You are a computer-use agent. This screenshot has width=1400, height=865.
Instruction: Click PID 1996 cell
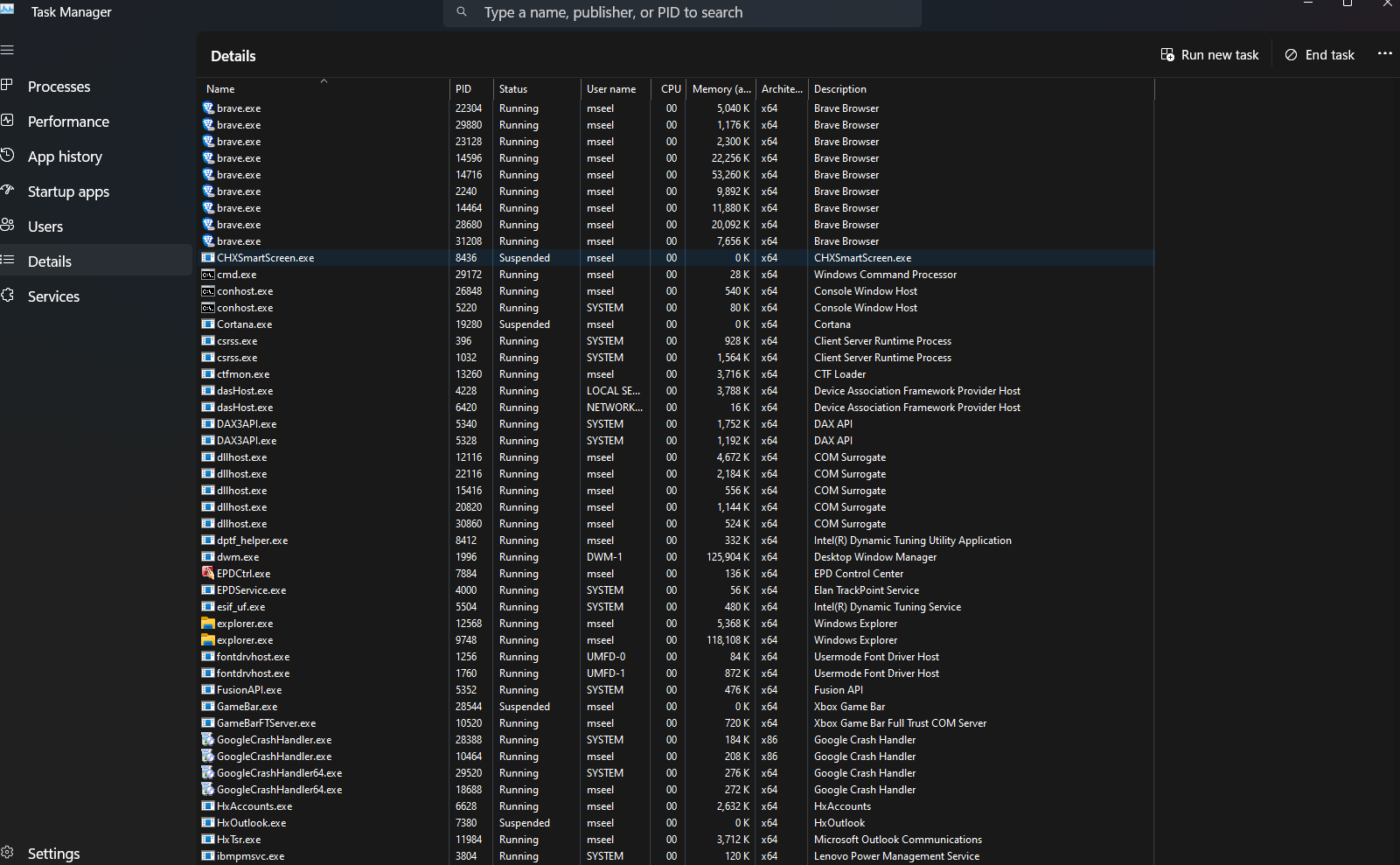pos(466,557)
